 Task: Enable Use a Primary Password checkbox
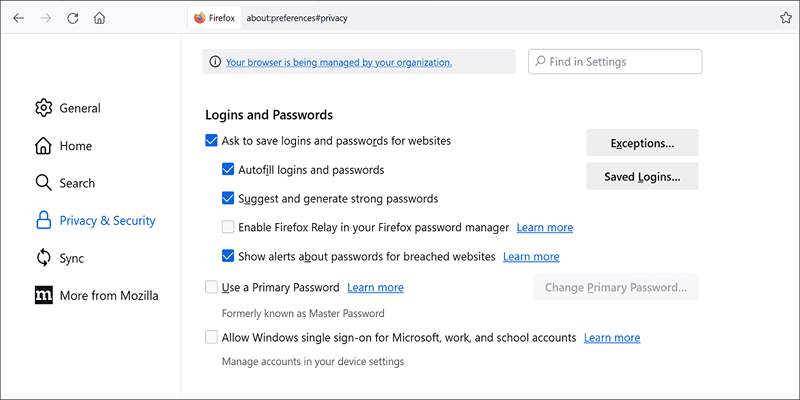(211, 287)
